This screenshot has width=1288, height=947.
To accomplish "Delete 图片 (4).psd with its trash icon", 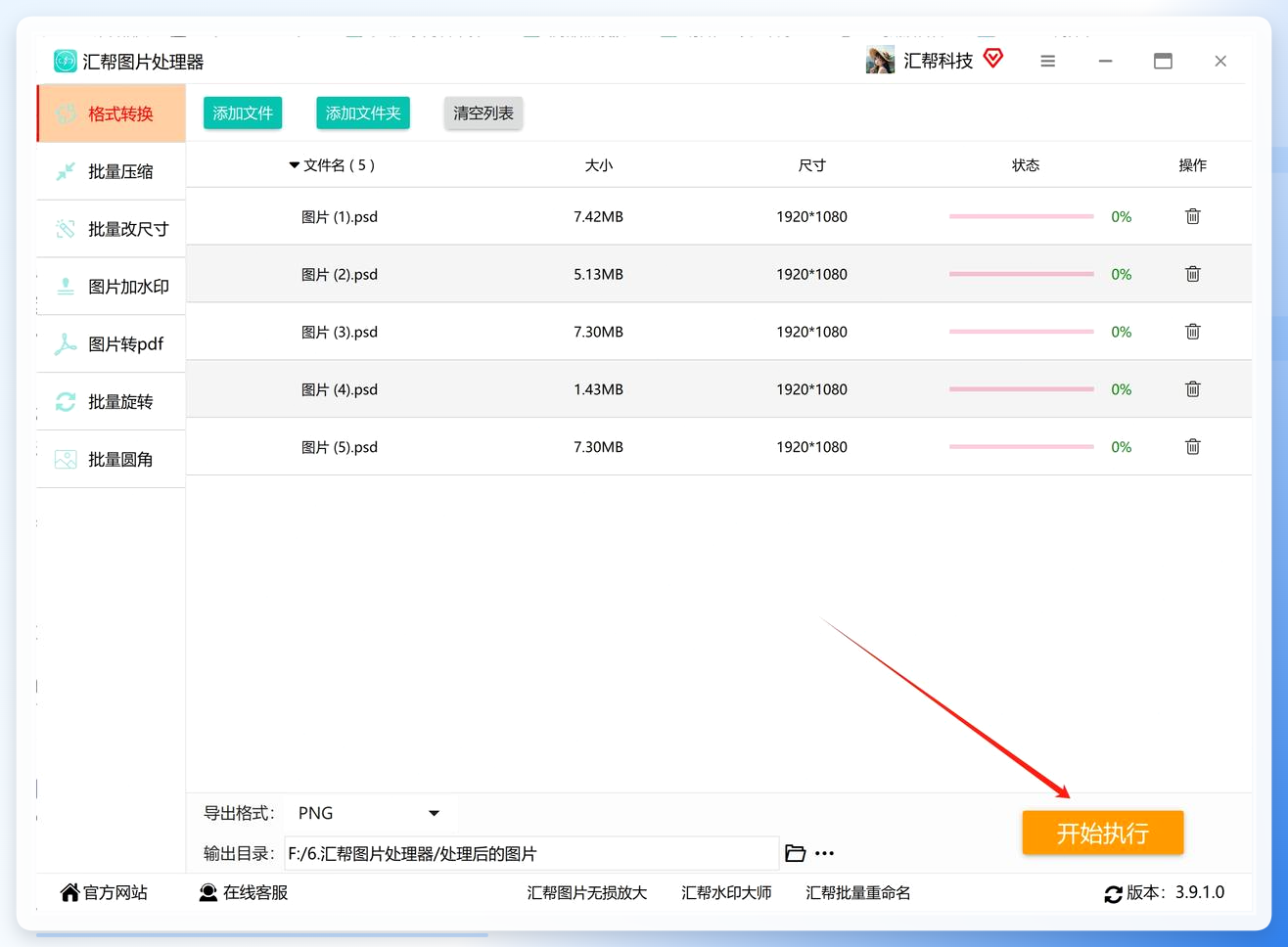I will [1192, 389].
